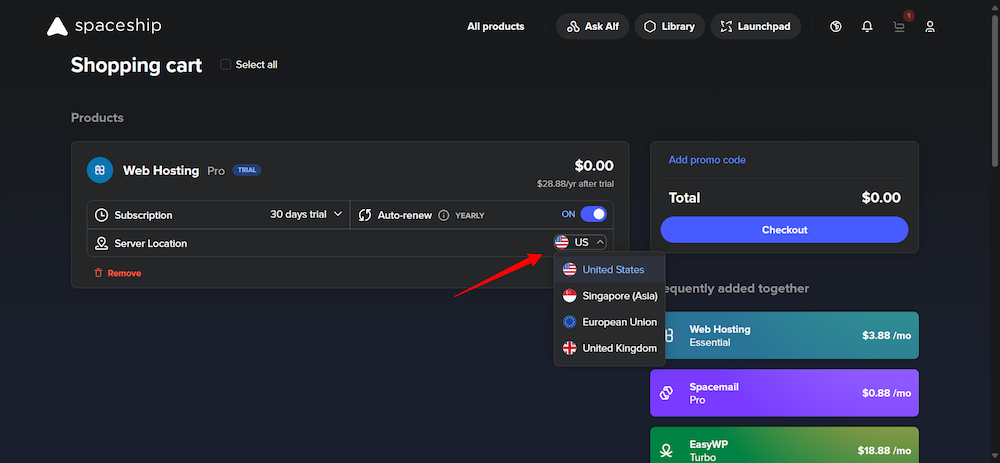Select Singapore (Asia) server location
This screenshot has height=463, width=1000.
(x=610, y=296)
